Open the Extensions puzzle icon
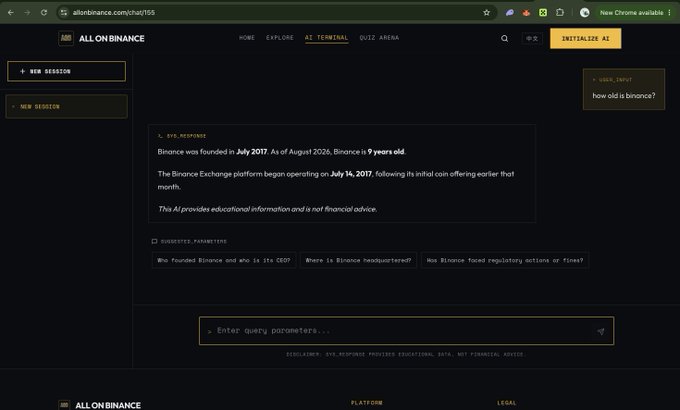The height and width of the screenshot is (410, 680). click(x=560, y=13)
